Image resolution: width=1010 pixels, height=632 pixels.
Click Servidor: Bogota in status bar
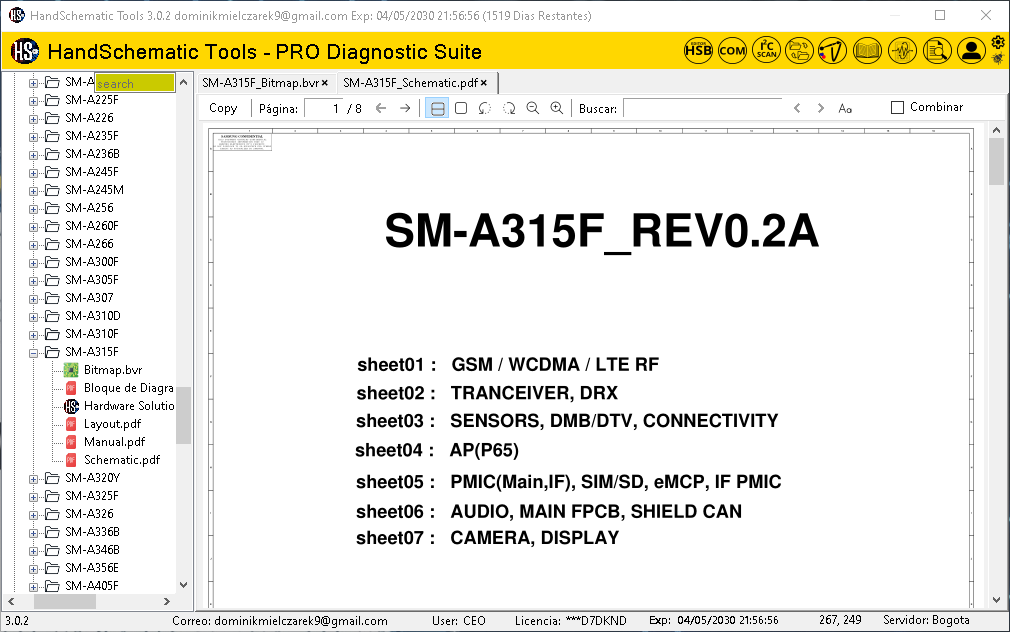(926, 620)
